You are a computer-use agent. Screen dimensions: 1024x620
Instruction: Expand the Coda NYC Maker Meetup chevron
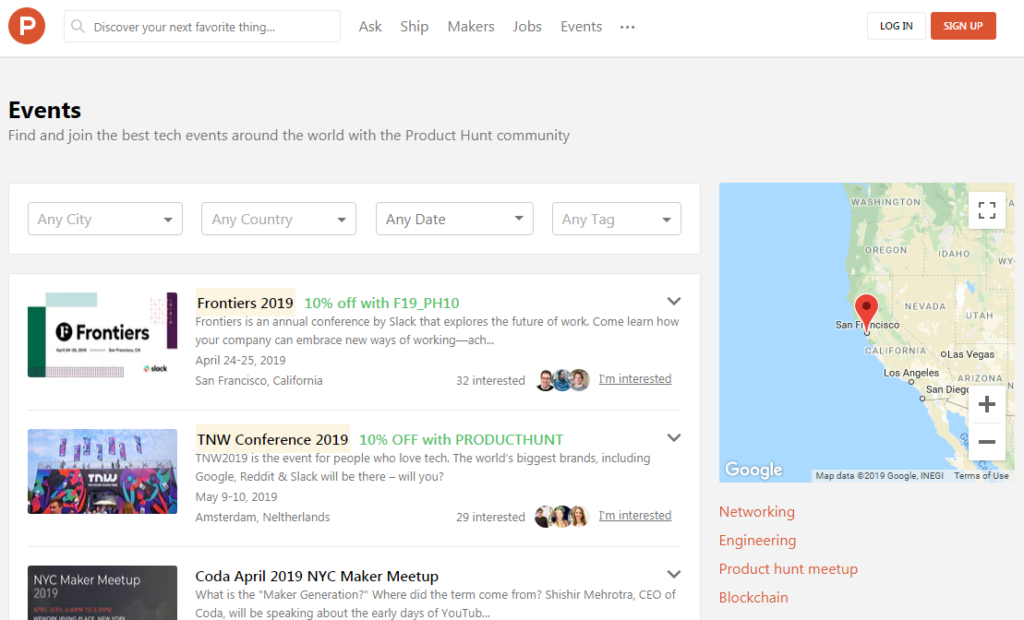tap(674, 574)
